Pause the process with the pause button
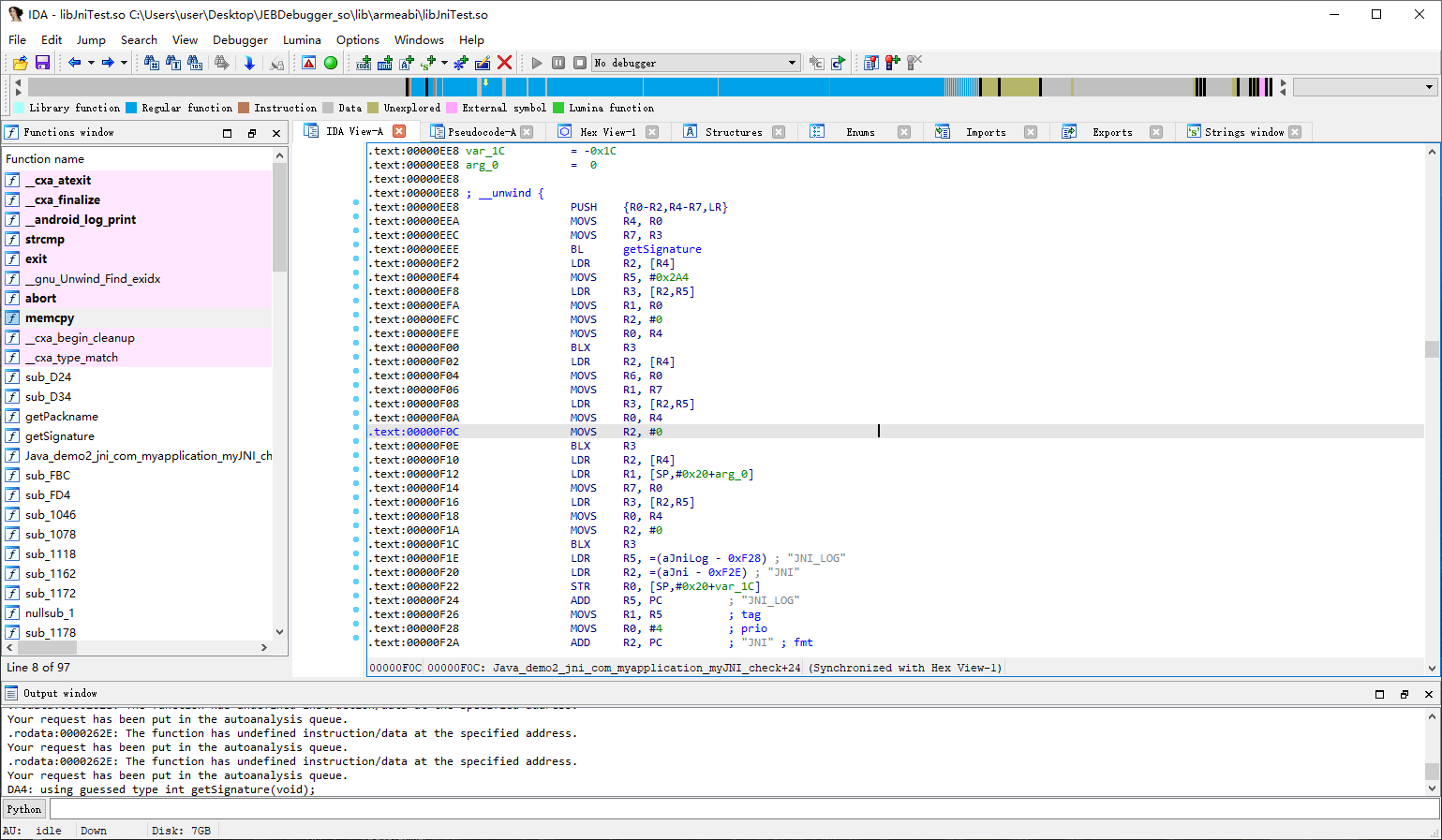Image resolution: width=1442 pixels, height=840 pixels. pyautogui.click(x=558, y=63)
